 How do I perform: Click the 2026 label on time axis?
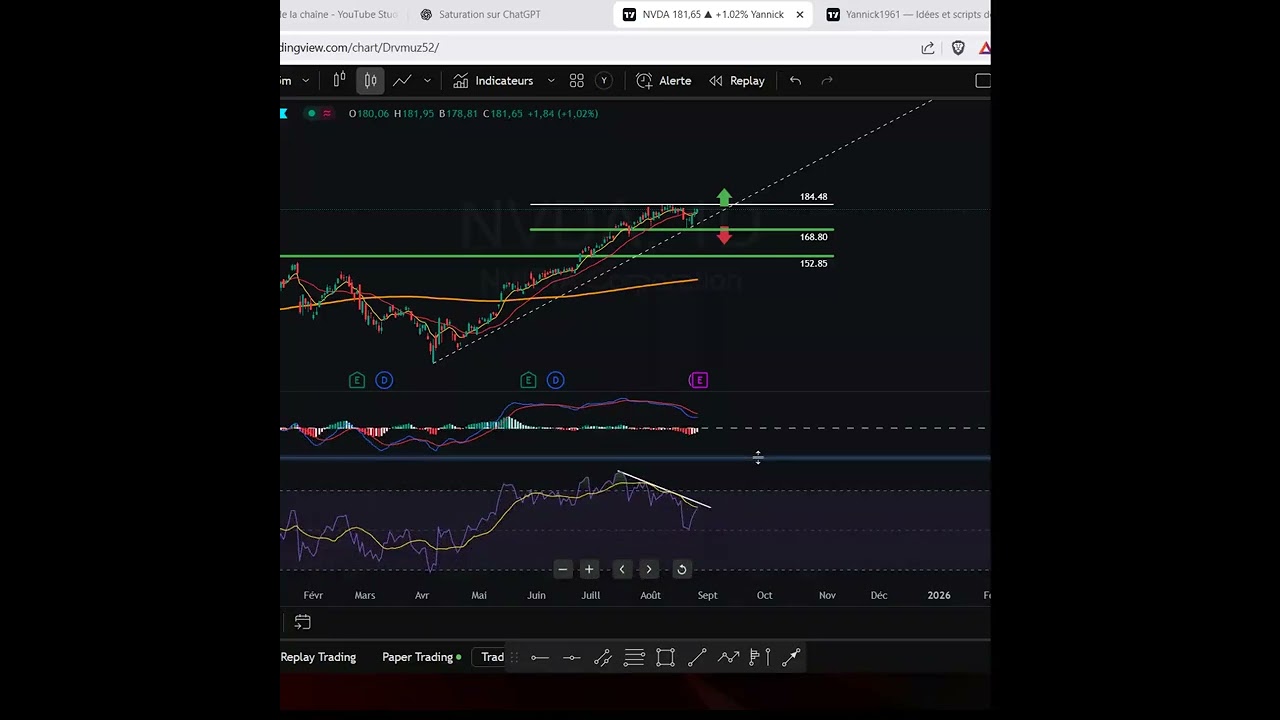click(939, 595)
